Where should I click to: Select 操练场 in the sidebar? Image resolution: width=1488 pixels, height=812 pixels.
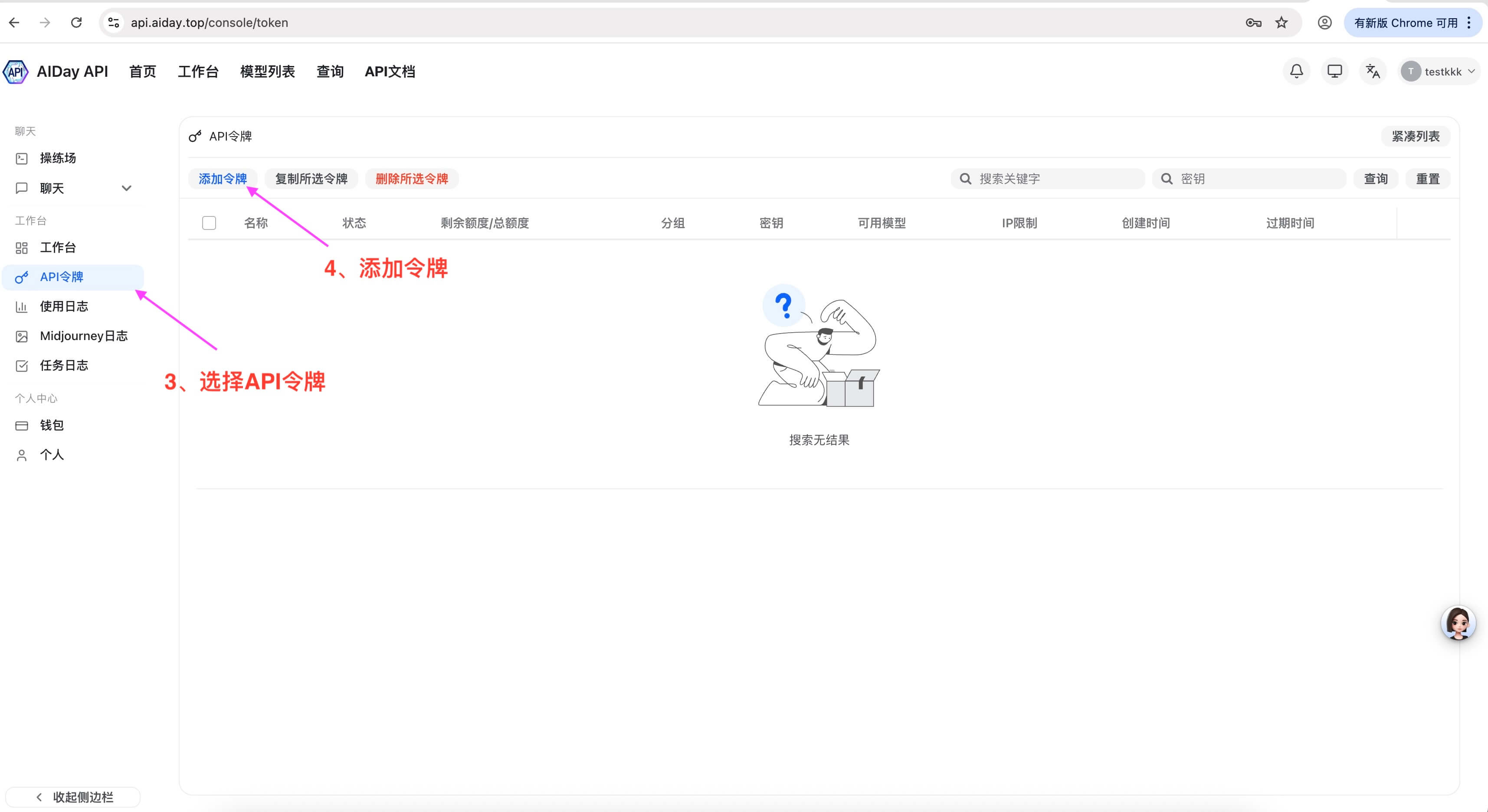[57, 157]
